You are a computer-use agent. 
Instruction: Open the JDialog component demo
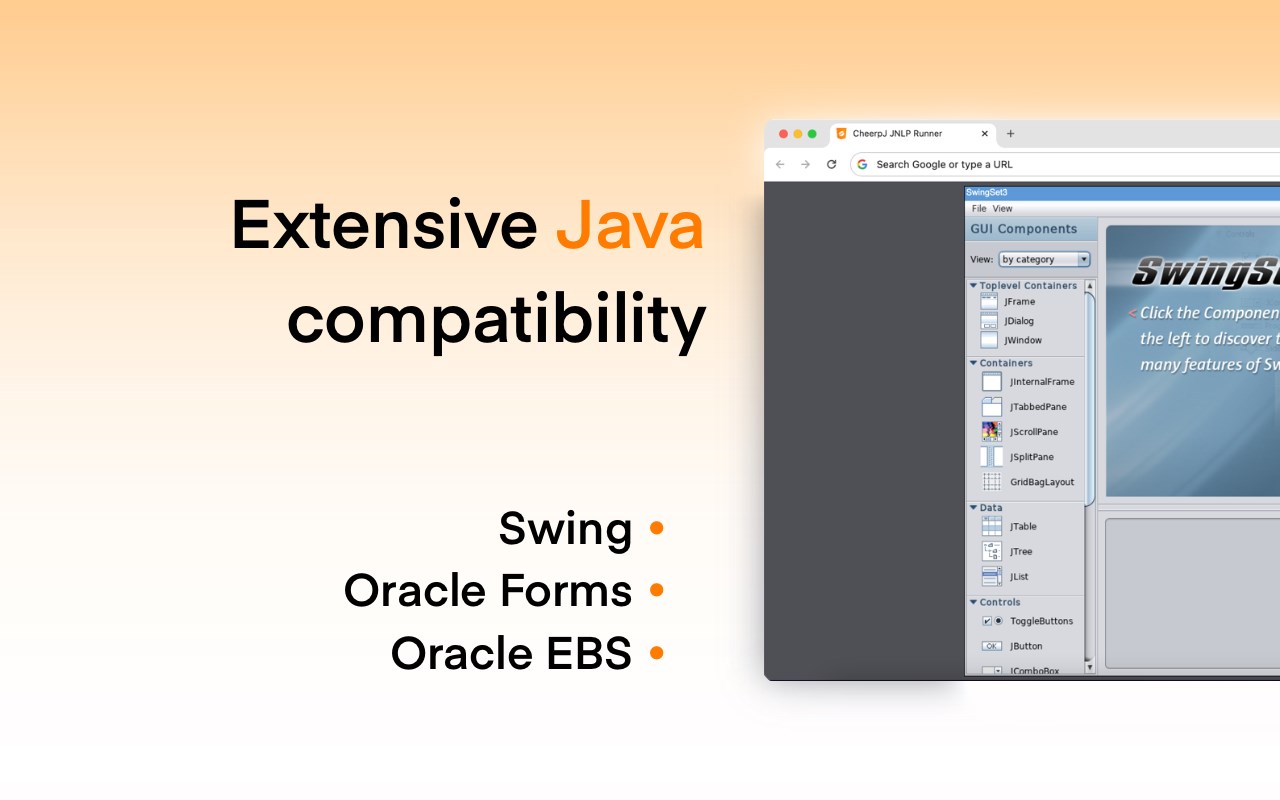pos(1009,321)
